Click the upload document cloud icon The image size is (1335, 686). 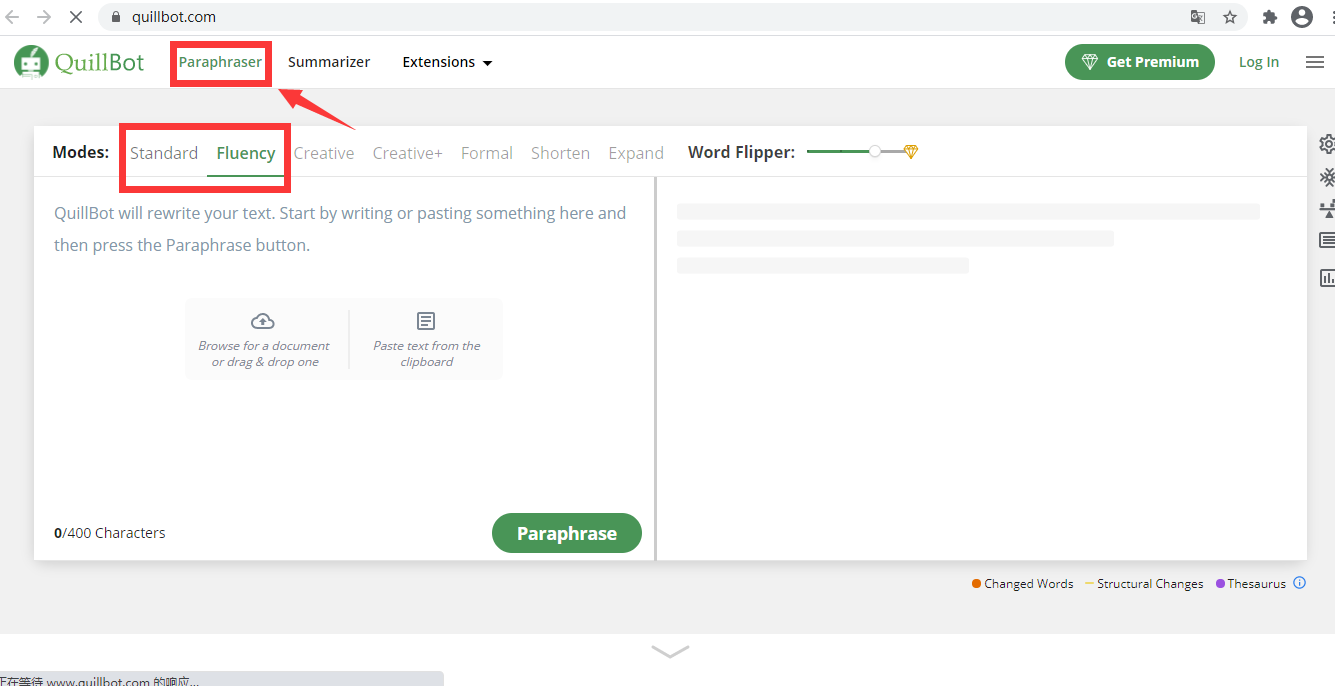[263, 321]
